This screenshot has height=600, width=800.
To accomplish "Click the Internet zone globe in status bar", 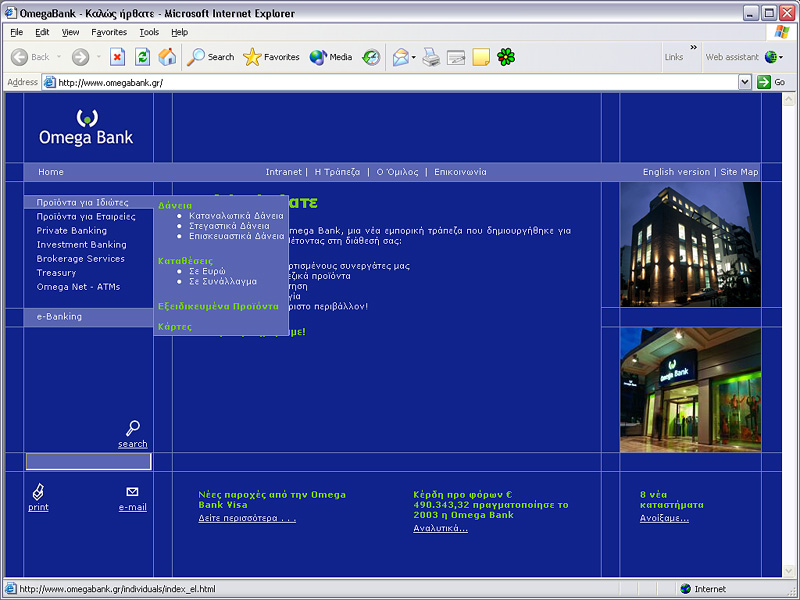I will (x=686, y=589).
